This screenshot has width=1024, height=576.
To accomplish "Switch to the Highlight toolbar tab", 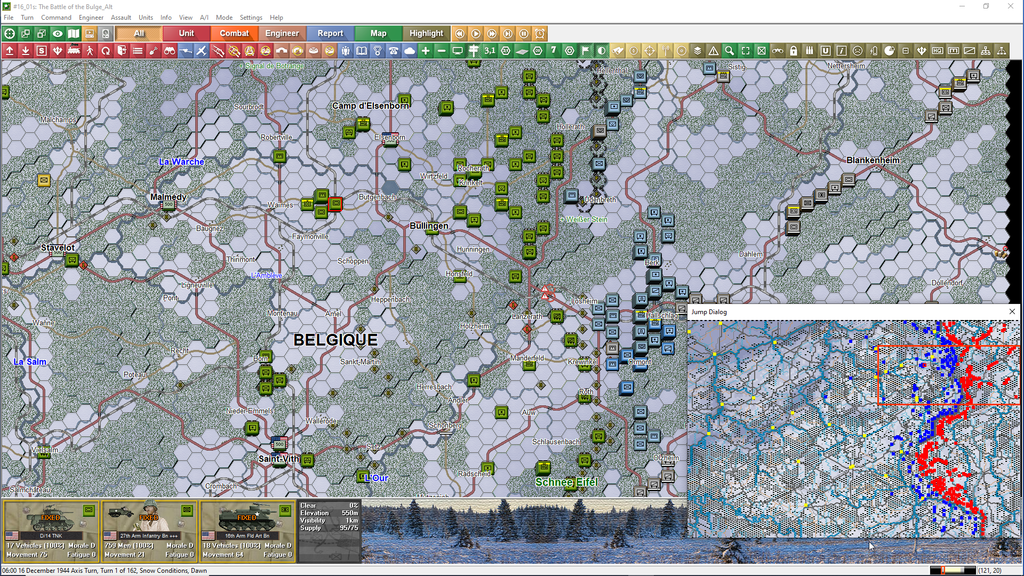I will tap(426, 33).
